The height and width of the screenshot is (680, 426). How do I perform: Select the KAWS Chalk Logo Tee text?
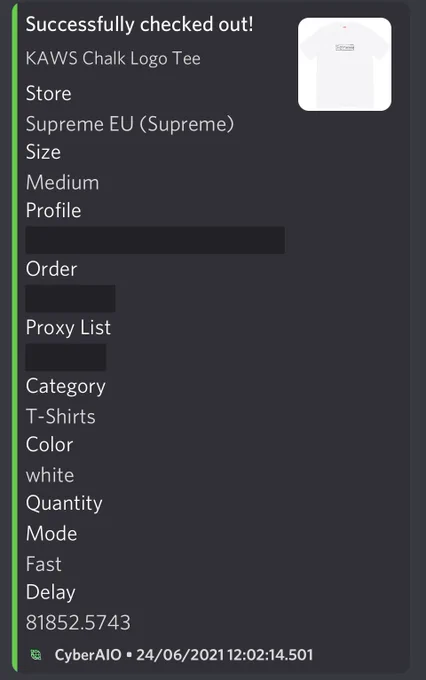click(x=113, y=58)
